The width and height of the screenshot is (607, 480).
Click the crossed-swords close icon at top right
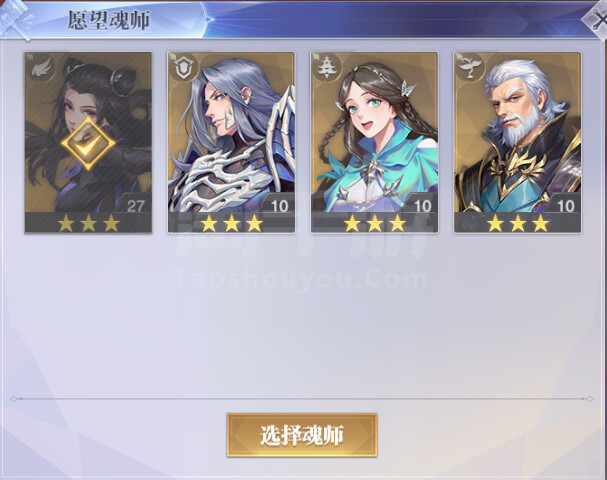pos(597,19)
